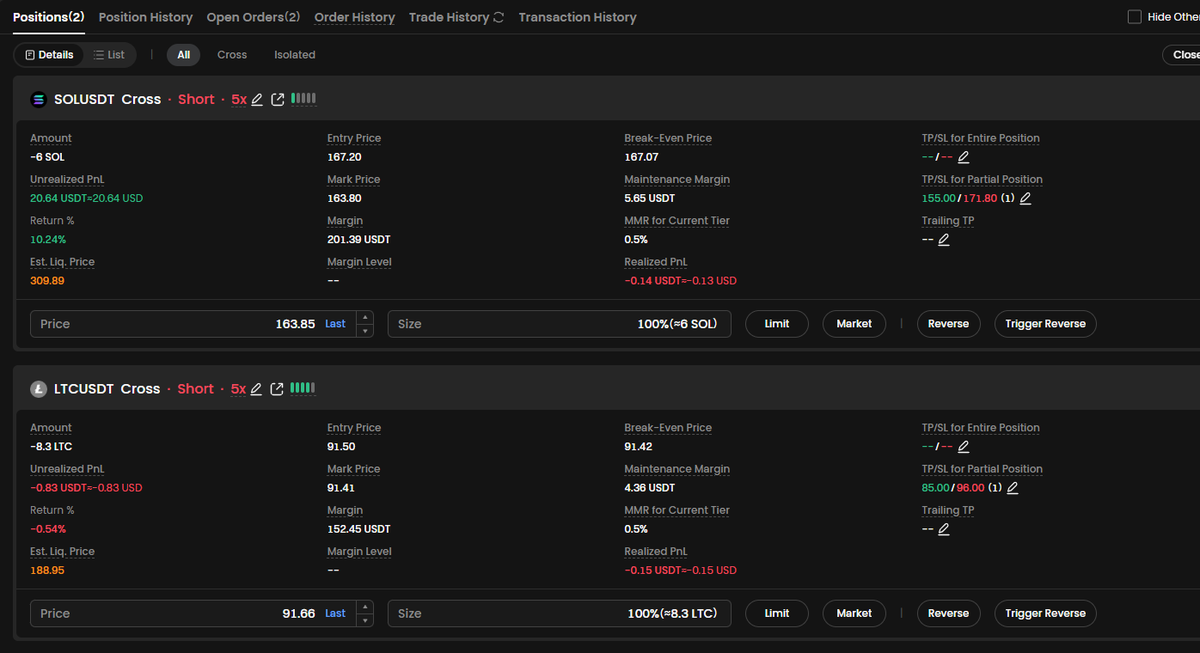
Task: Click the pencil icon to edit SOLUSDT leverage
Action: click(258, 99)
